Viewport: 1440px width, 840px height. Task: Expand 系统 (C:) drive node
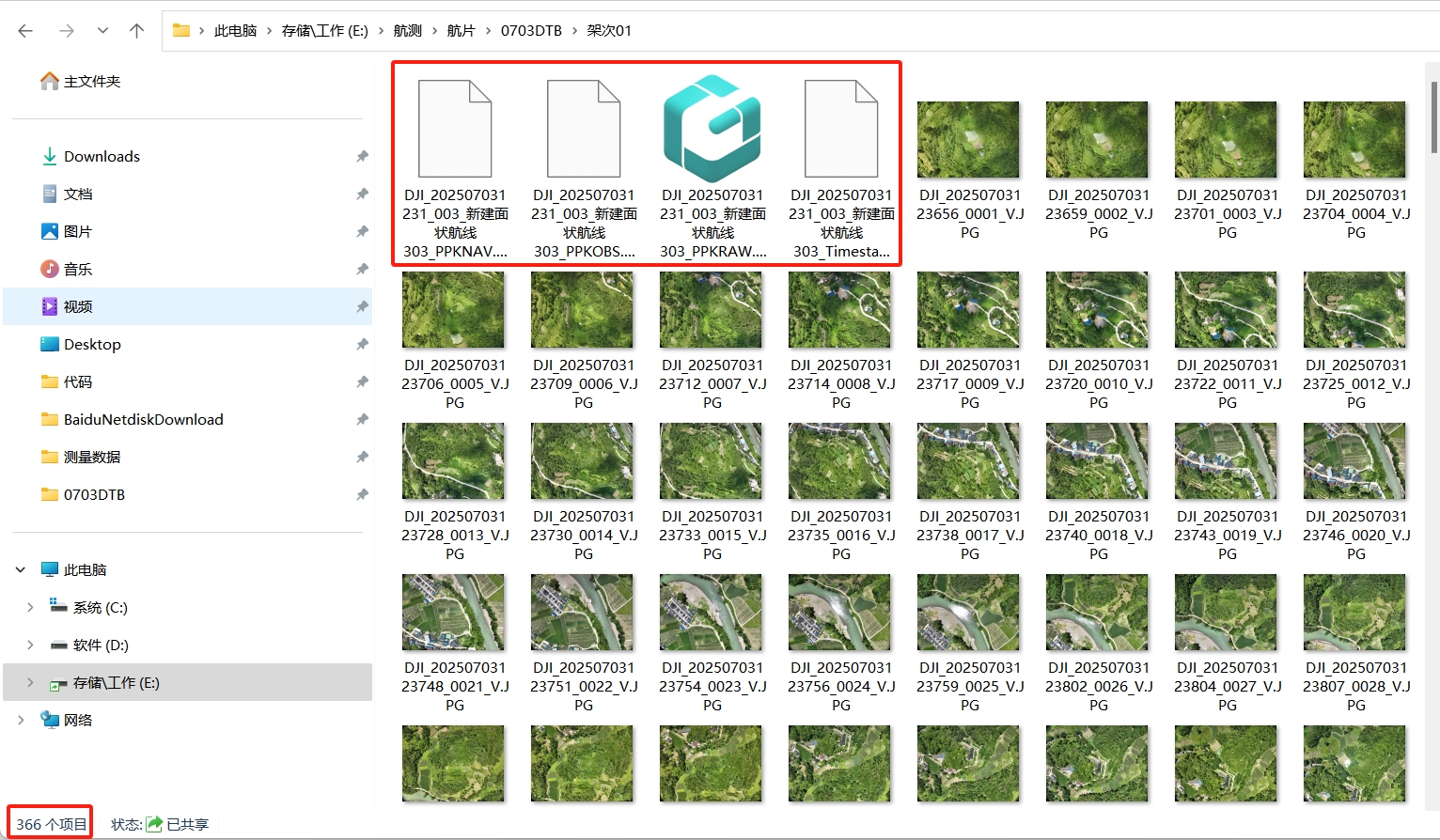pyautogui.click(x=30, y=608)
